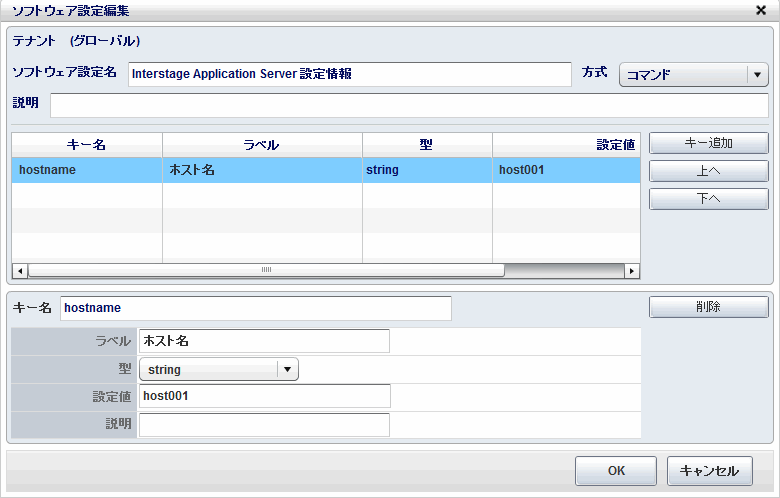Click the ラベル field containing ホスト名
This screenshot has width=780, height=498.
click(x=264, y=342)
